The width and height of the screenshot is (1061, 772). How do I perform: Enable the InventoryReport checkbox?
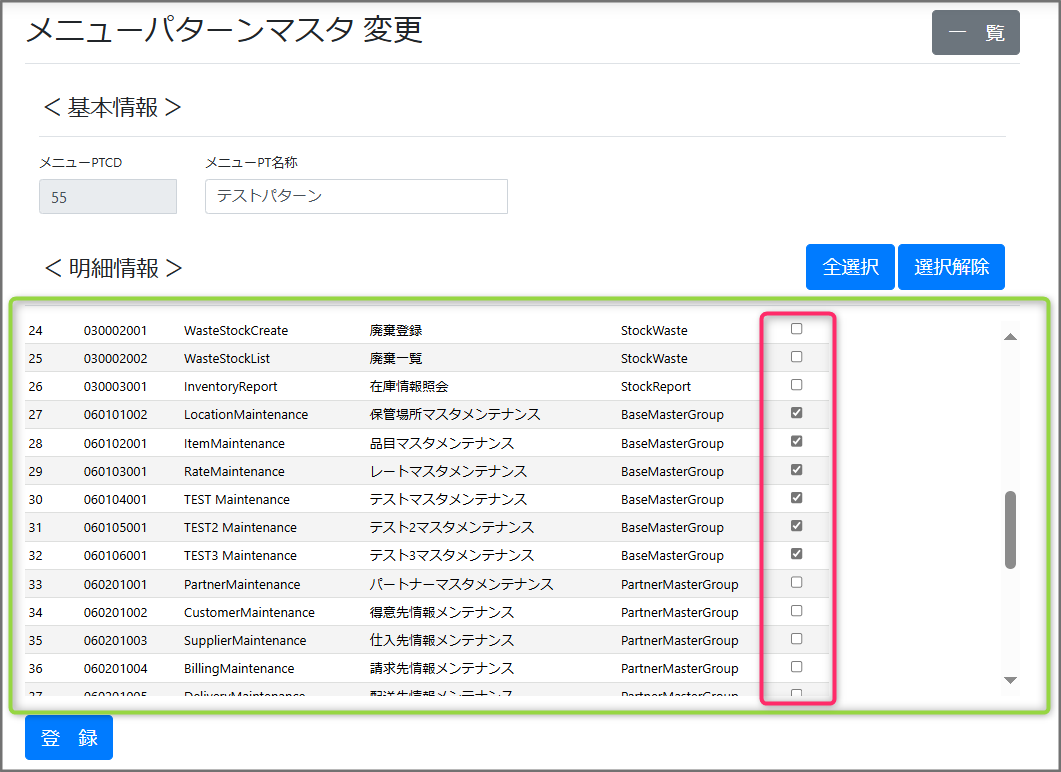pos(797,385)
